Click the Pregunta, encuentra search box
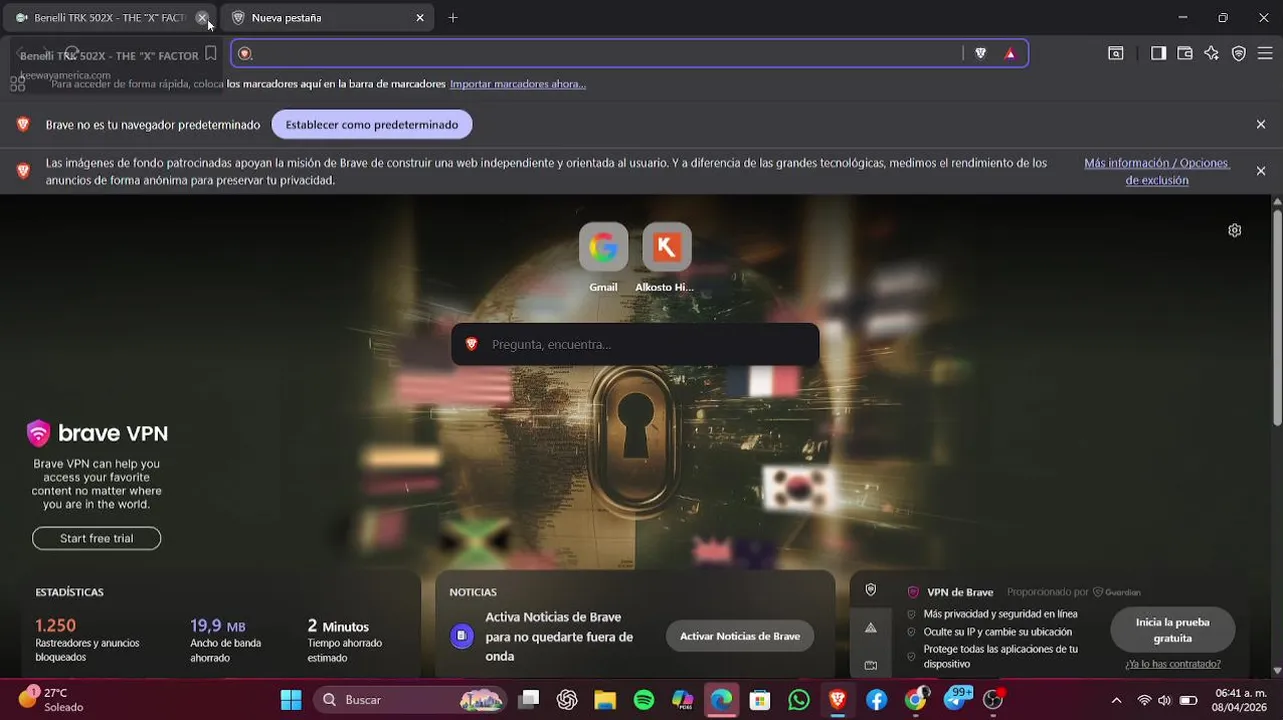The width and height of the screenshot is (1283, 720). (635, 344)
